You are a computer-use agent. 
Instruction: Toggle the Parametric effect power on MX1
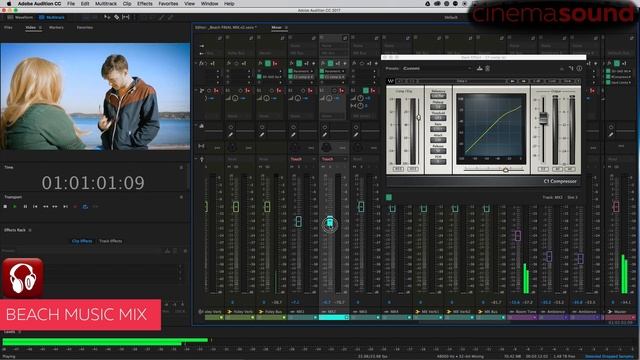click(x=291, y=71)
